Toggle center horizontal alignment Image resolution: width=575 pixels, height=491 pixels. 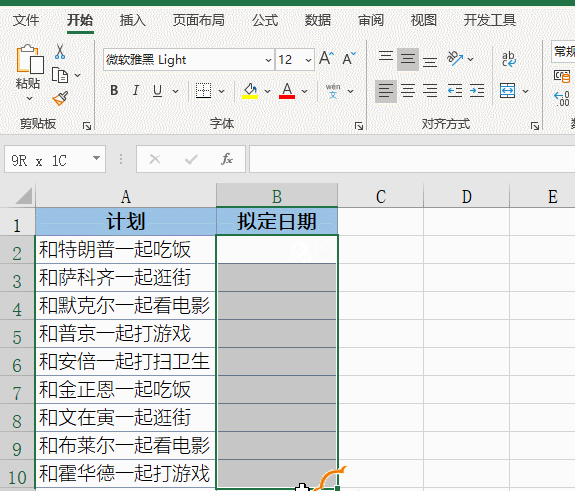[408, 91]
